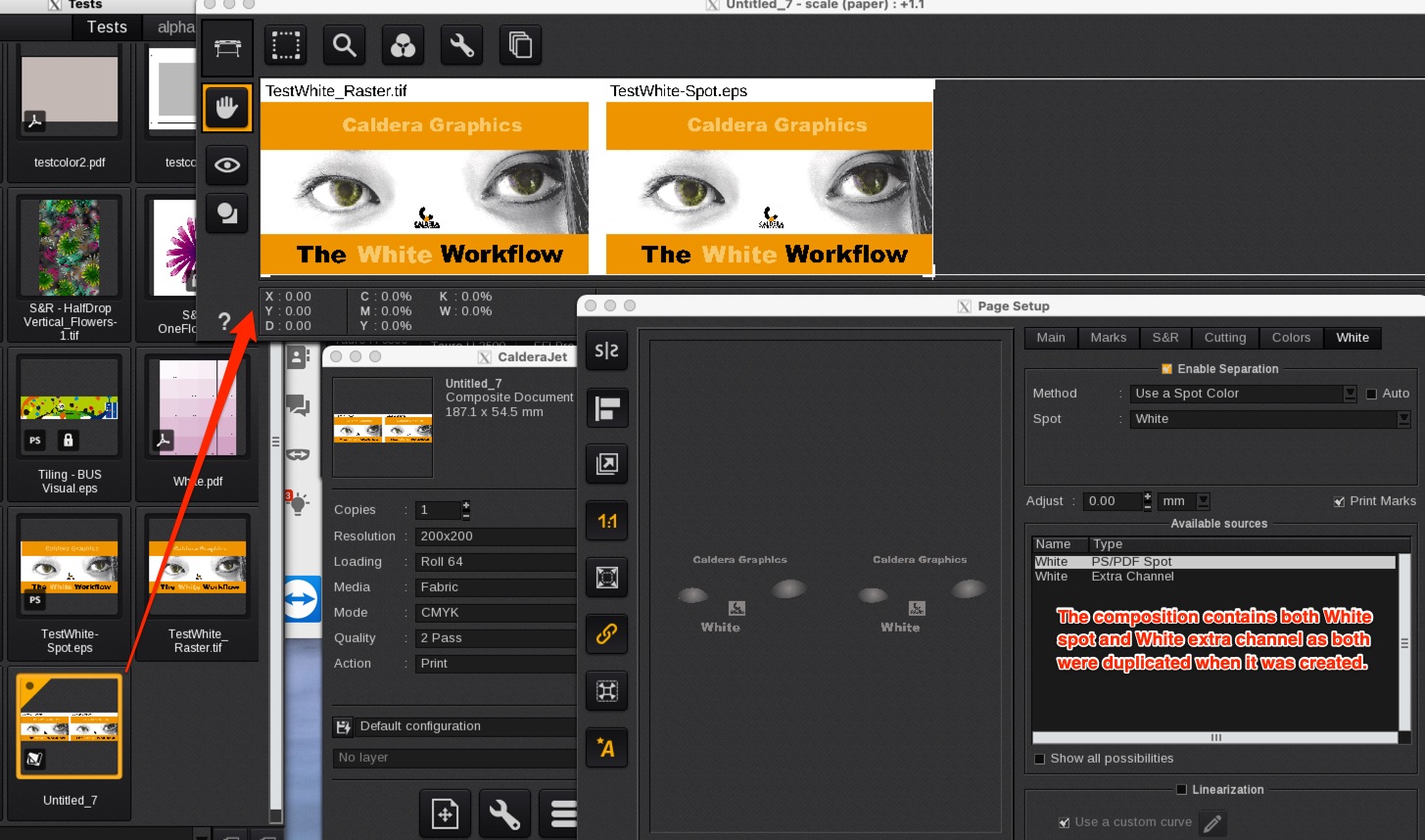This screenshot has width=1425, height=840.
Task: Toggle the chain link proportions icon
Action: point(606,634)
